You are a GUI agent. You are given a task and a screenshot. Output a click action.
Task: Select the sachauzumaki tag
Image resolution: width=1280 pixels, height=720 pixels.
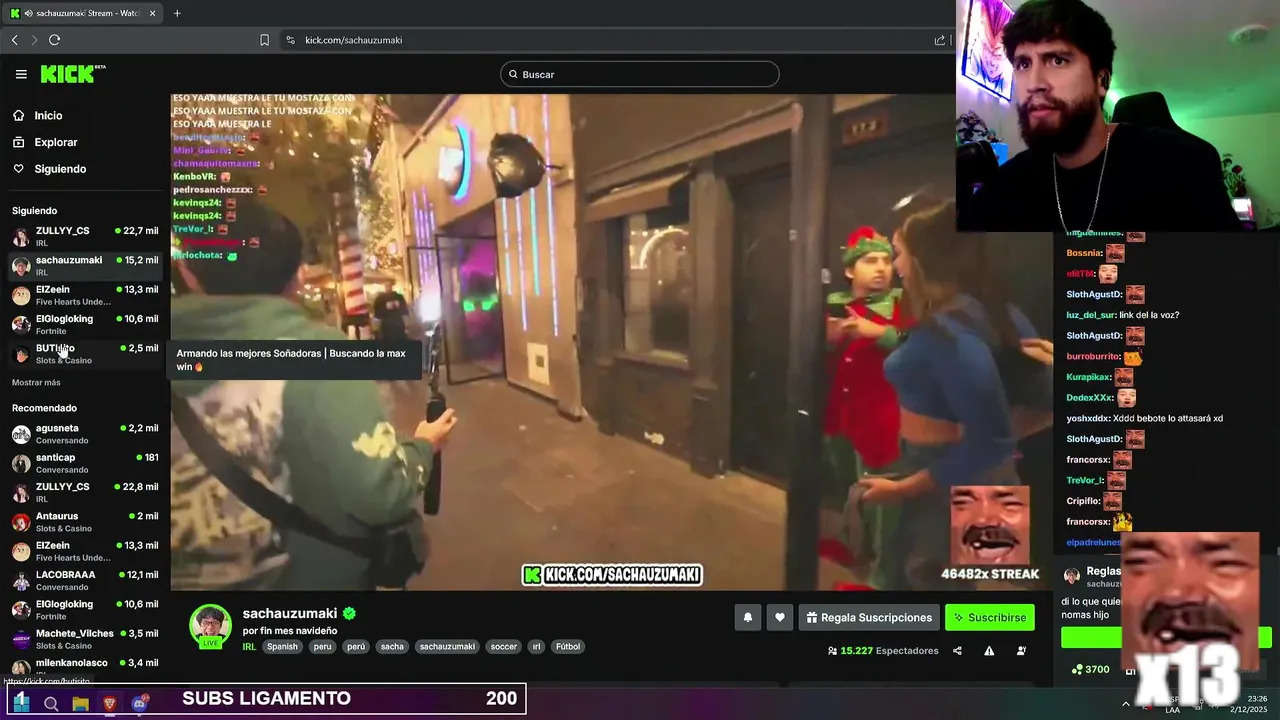(x=447, y=646)
